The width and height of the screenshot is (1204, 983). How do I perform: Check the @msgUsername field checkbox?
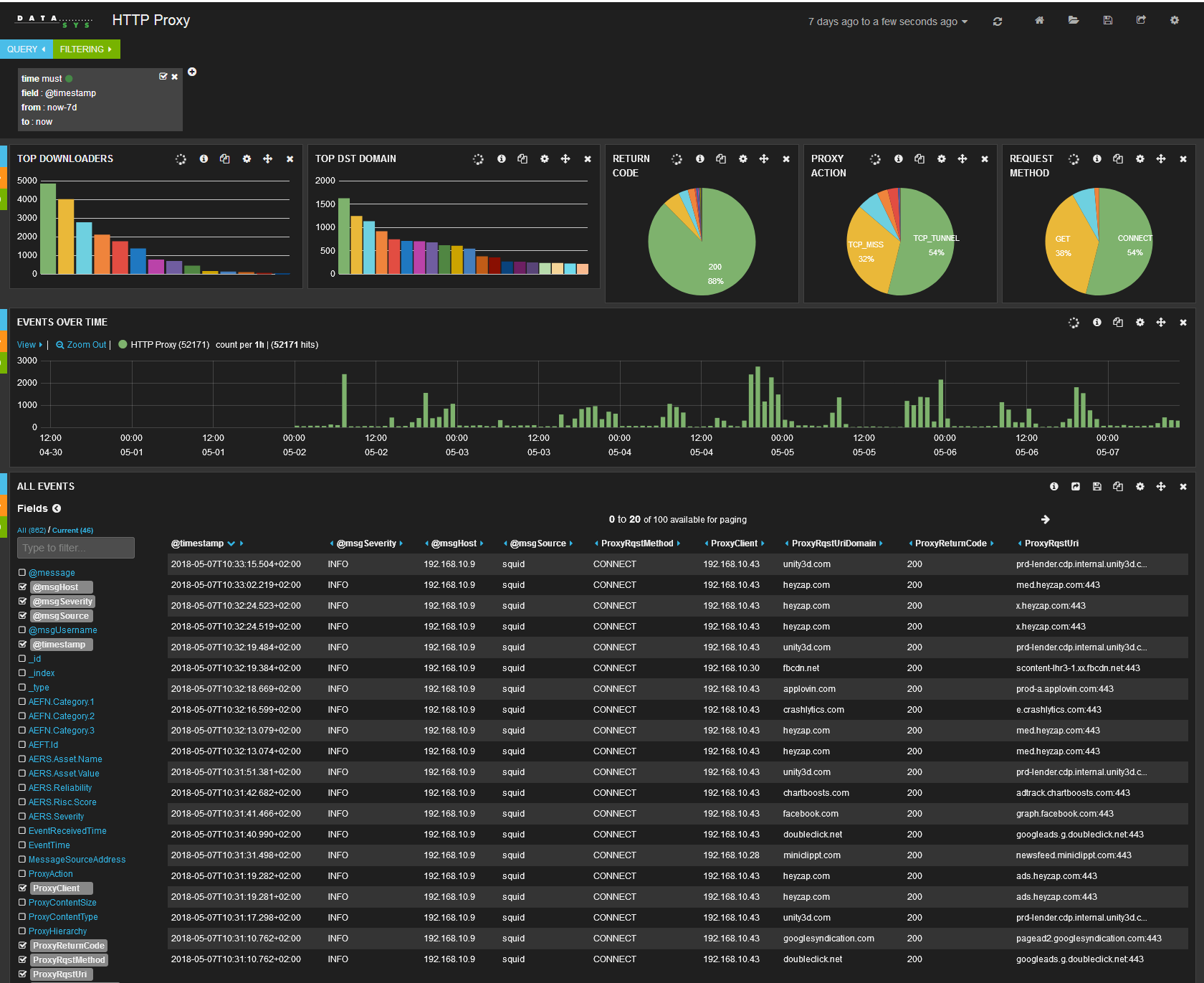22,630
